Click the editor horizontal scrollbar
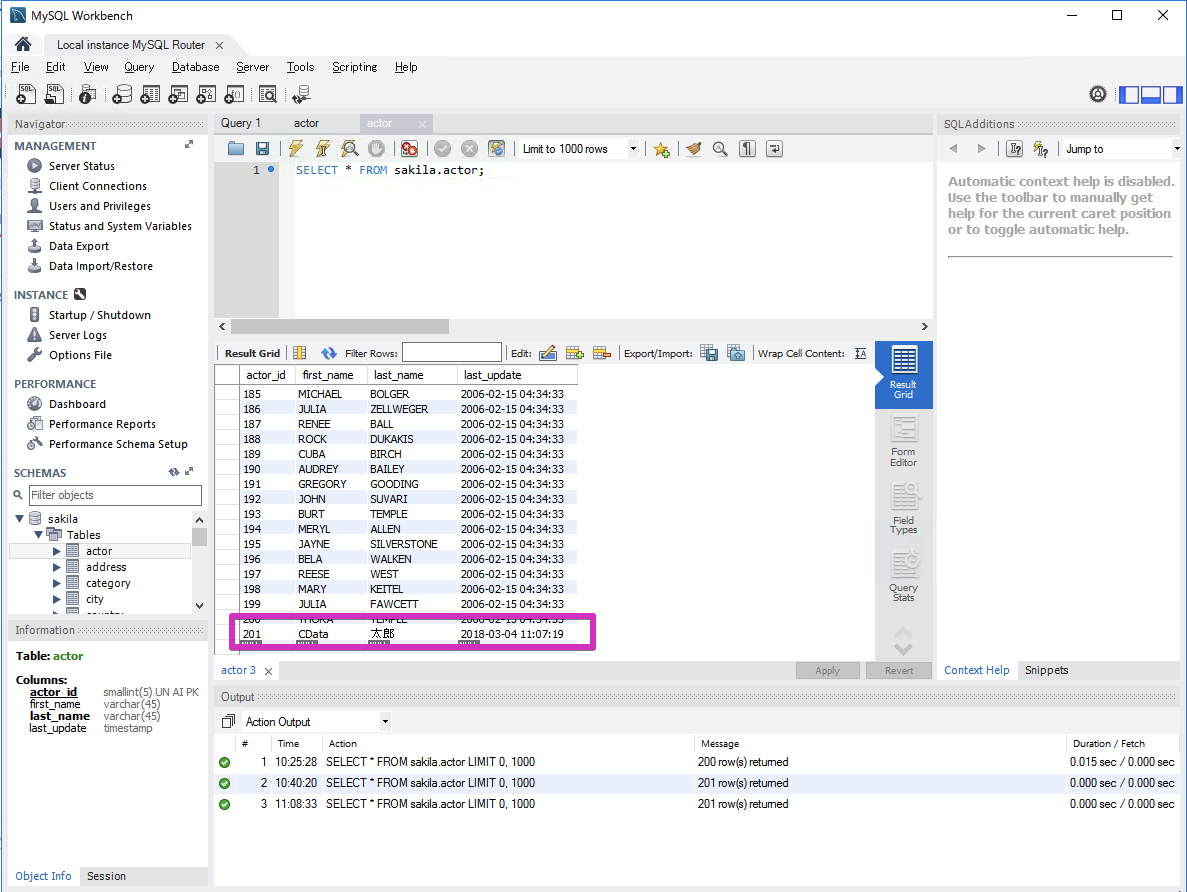The width and height of the screenshot is (1187, 892). (340, 326)
